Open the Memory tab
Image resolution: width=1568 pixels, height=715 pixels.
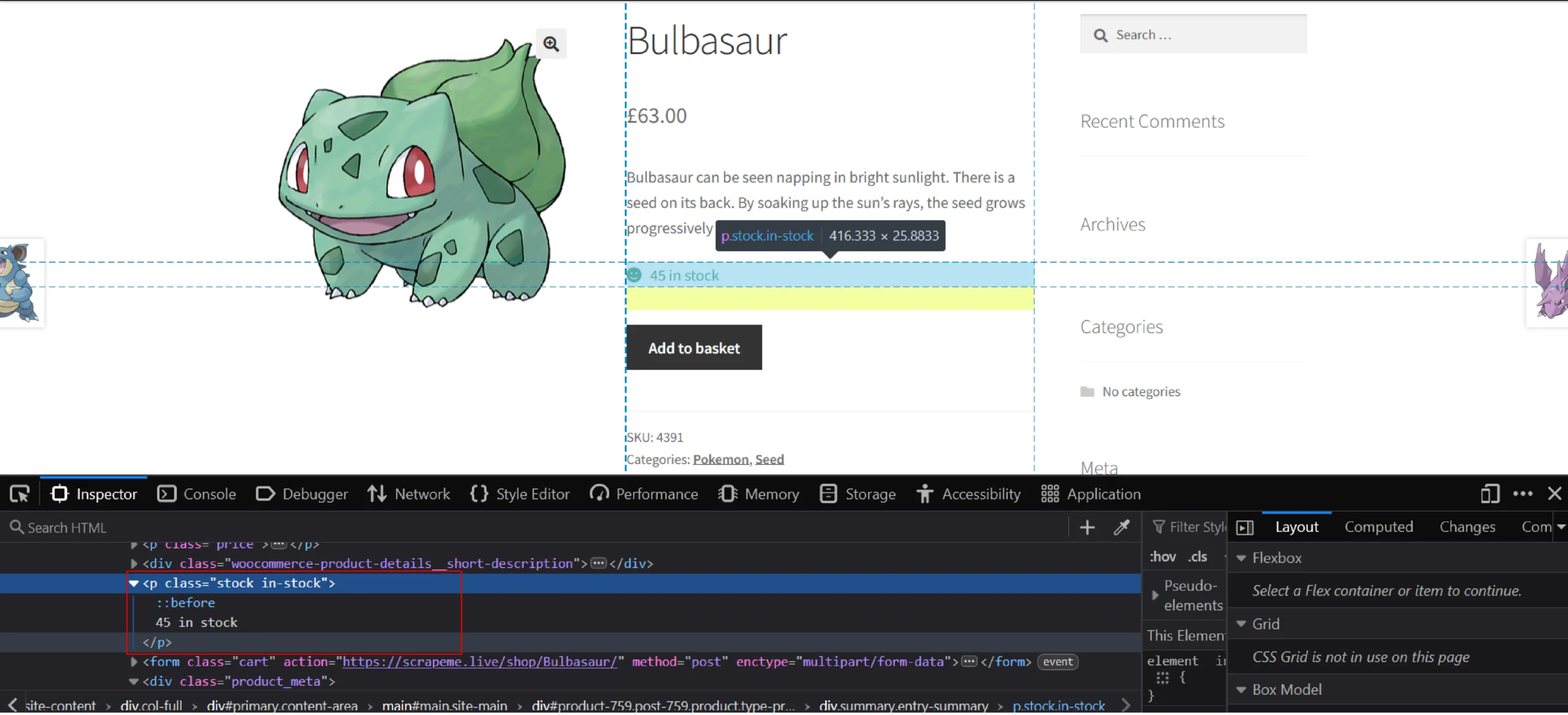tap(759, 494)
